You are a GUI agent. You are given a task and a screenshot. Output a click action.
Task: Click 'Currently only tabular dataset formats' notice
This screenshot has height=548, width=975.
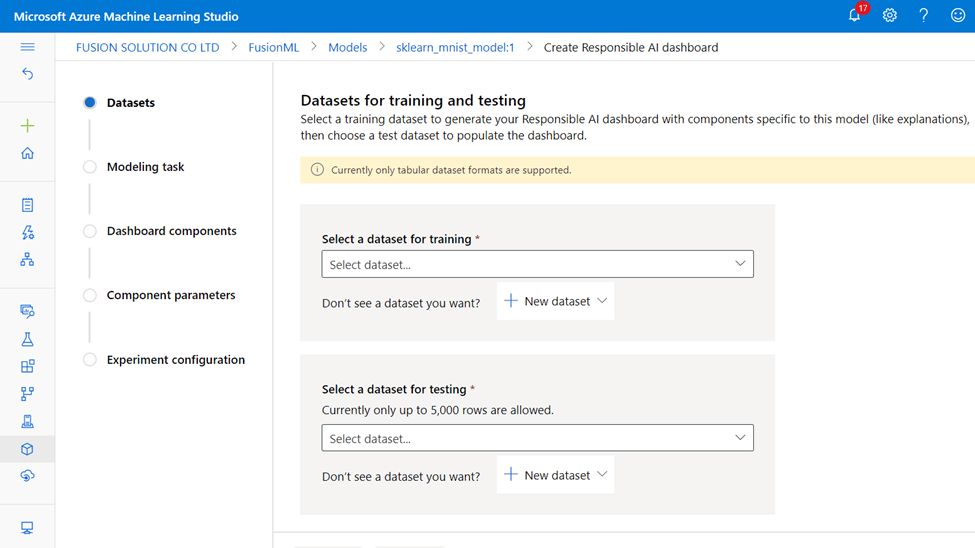click(x=451, y=170)
